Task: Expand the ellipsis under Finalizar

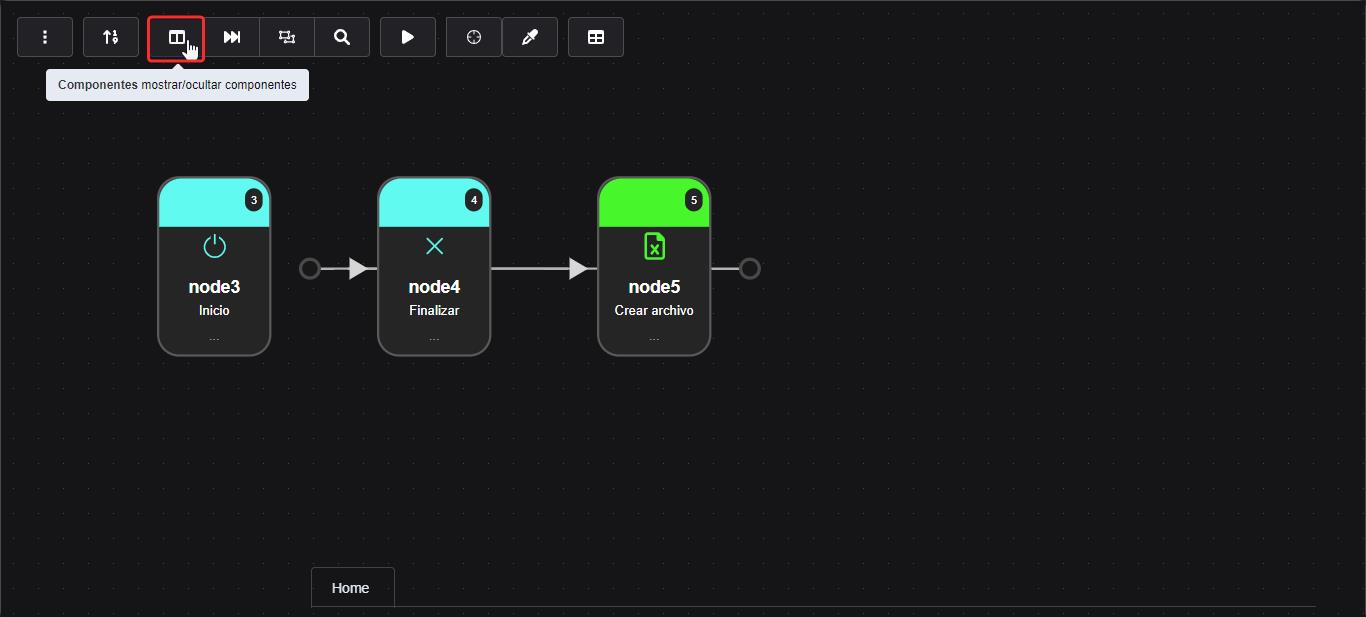Action: (434, 339)
